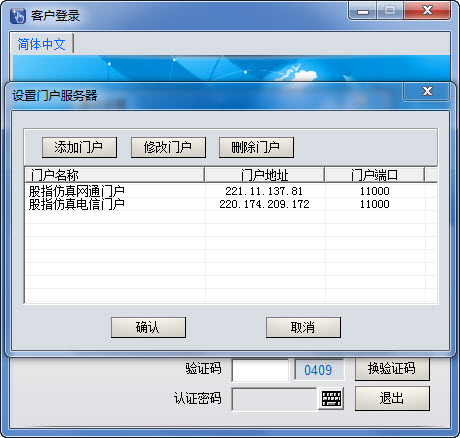Click the 退出 button

(x=392, y=398)
